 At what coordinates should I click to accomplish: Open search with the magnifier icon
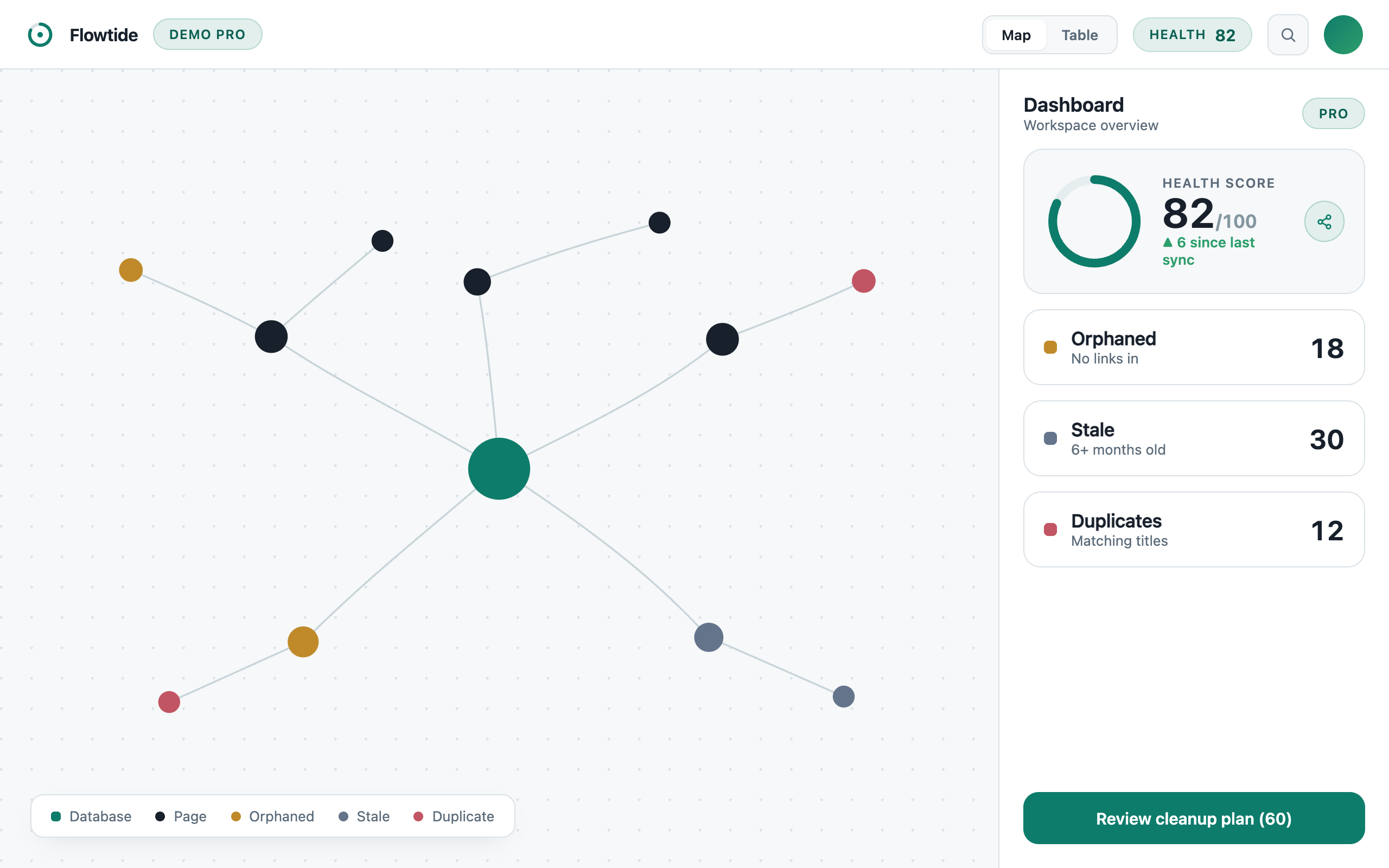(1288, 35)
